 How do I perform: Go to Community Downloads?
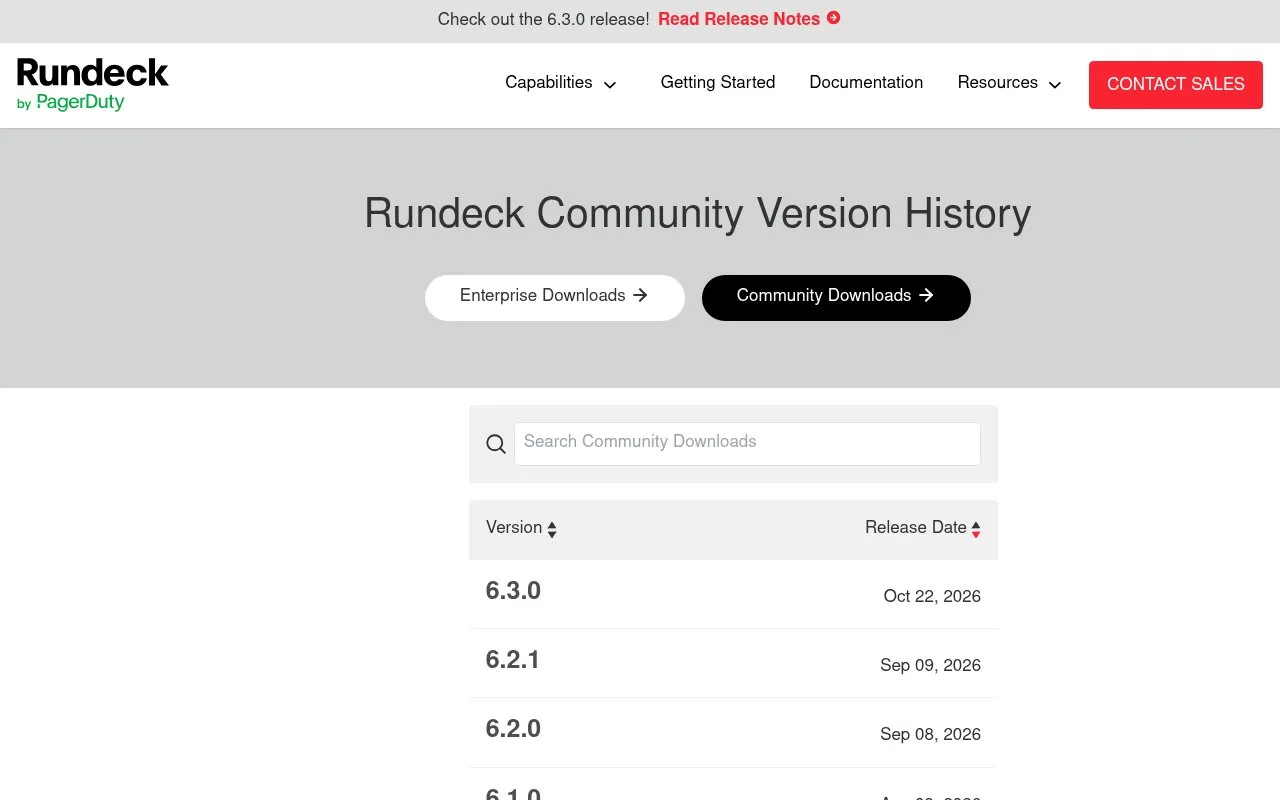836,297
